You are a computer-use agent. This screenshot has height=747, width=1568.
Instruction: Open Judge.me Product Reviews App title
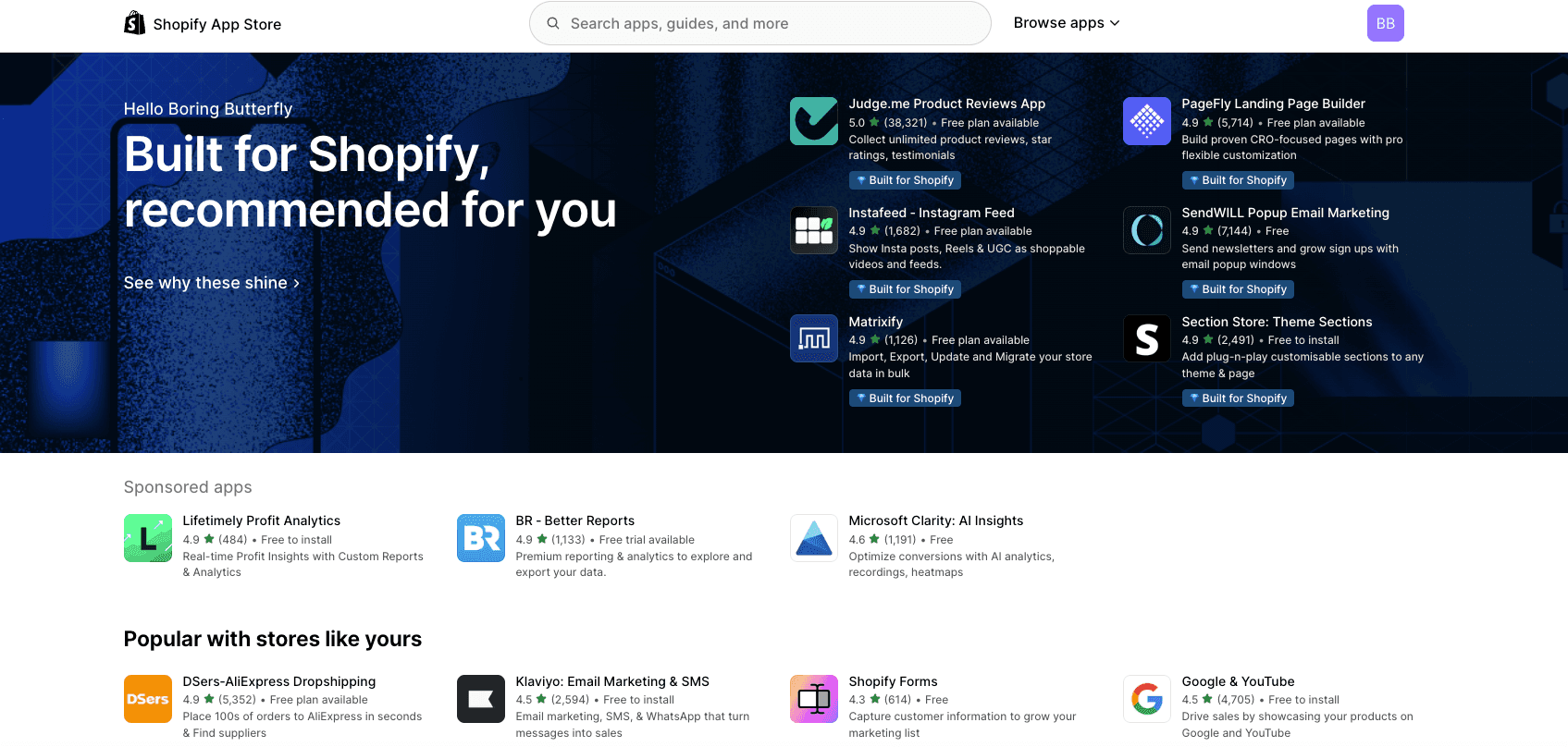tap(947, 104)
